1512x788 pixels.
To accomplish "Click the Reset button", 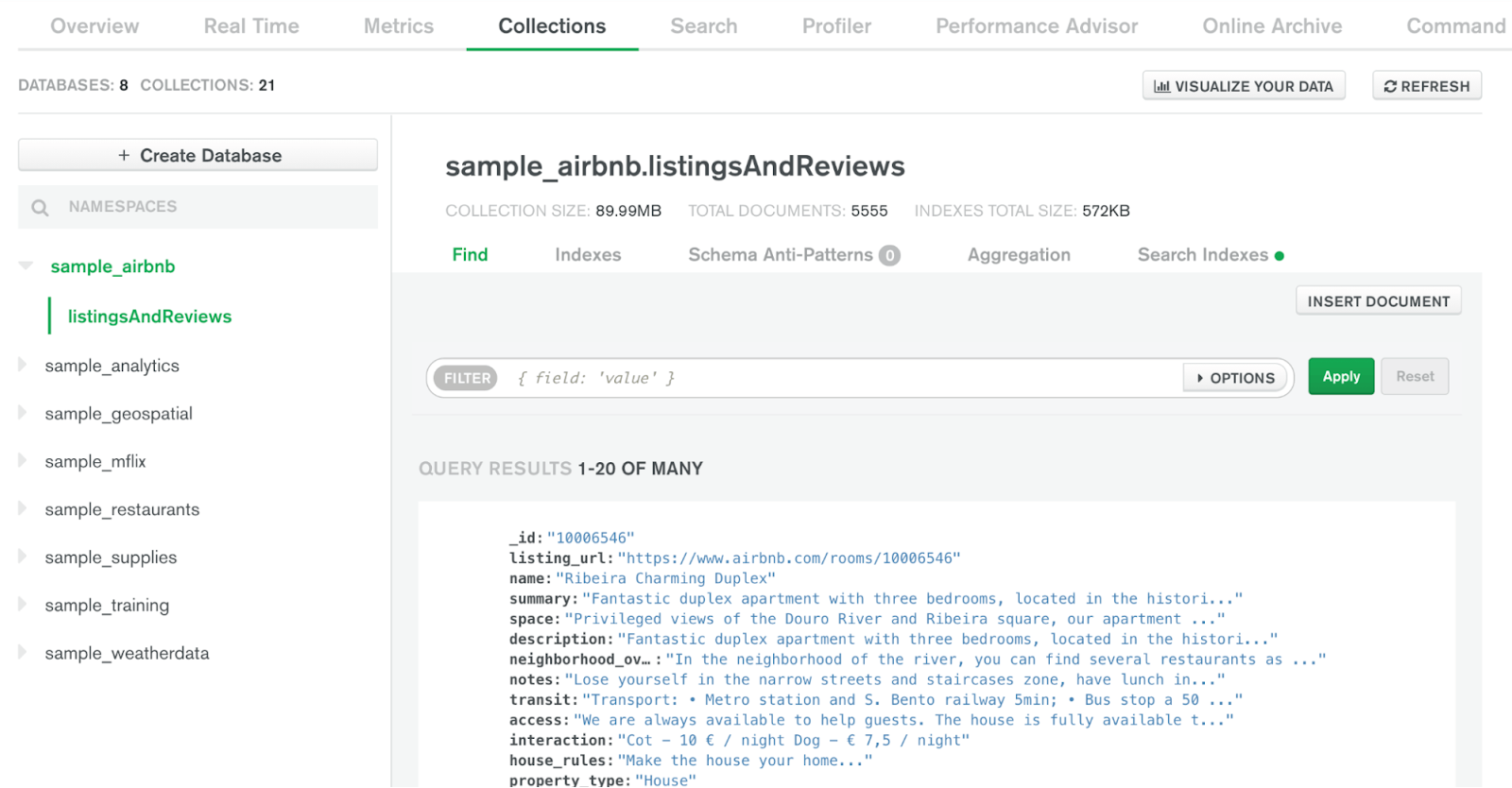I will click(1415, 377).
